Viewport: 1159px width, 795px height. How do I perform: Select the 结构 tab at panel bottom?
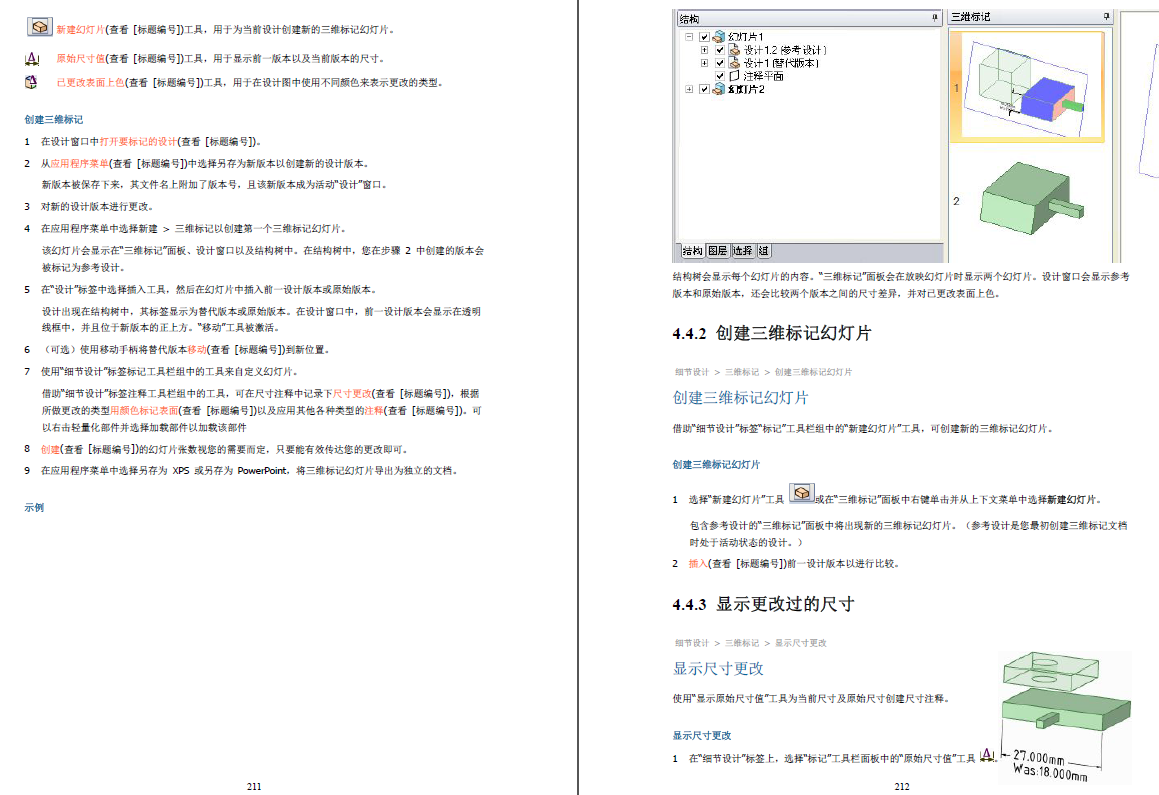click(693, 251)
